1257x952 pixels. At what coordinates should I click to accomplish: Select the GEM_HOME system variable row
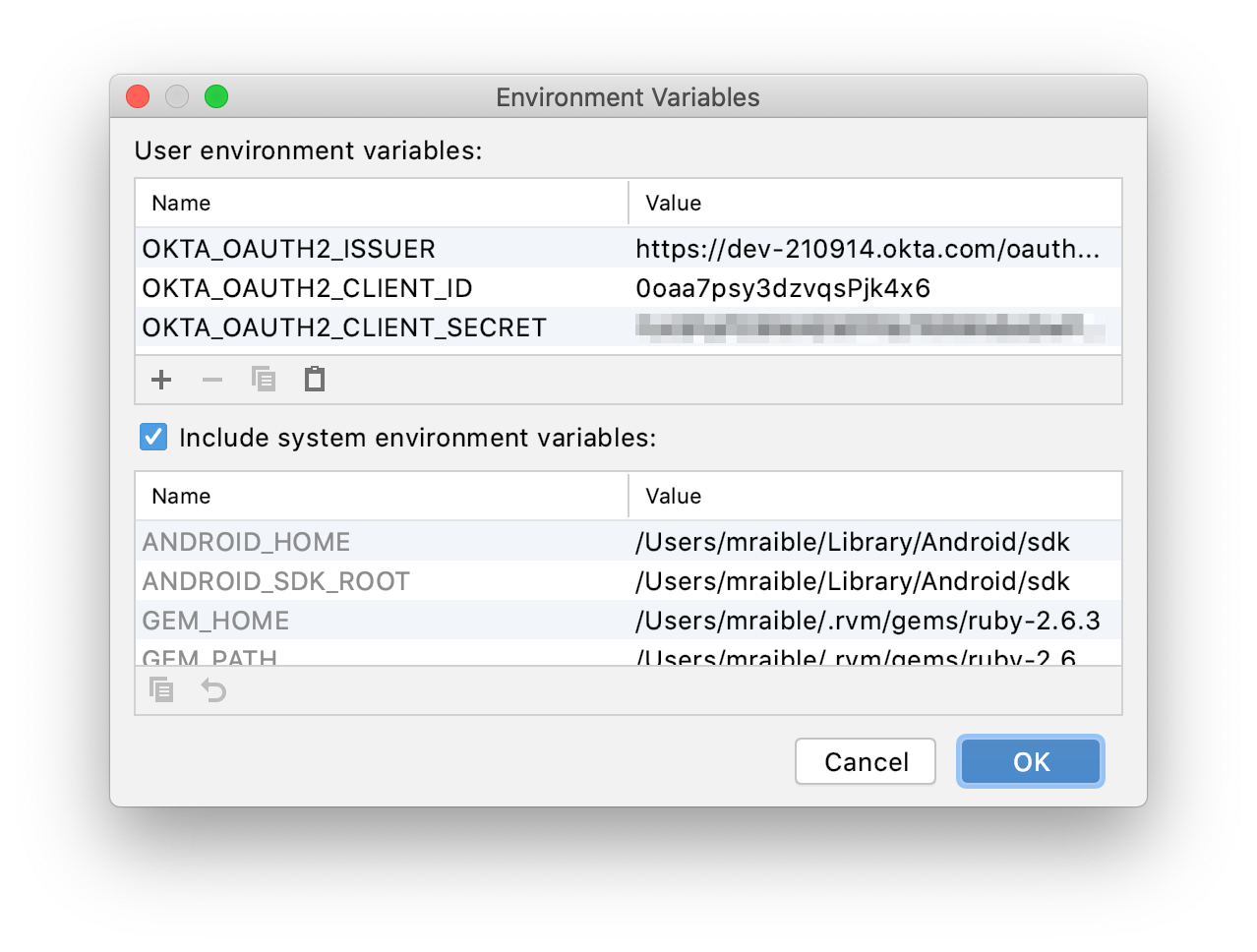click(x=216, y=621)
